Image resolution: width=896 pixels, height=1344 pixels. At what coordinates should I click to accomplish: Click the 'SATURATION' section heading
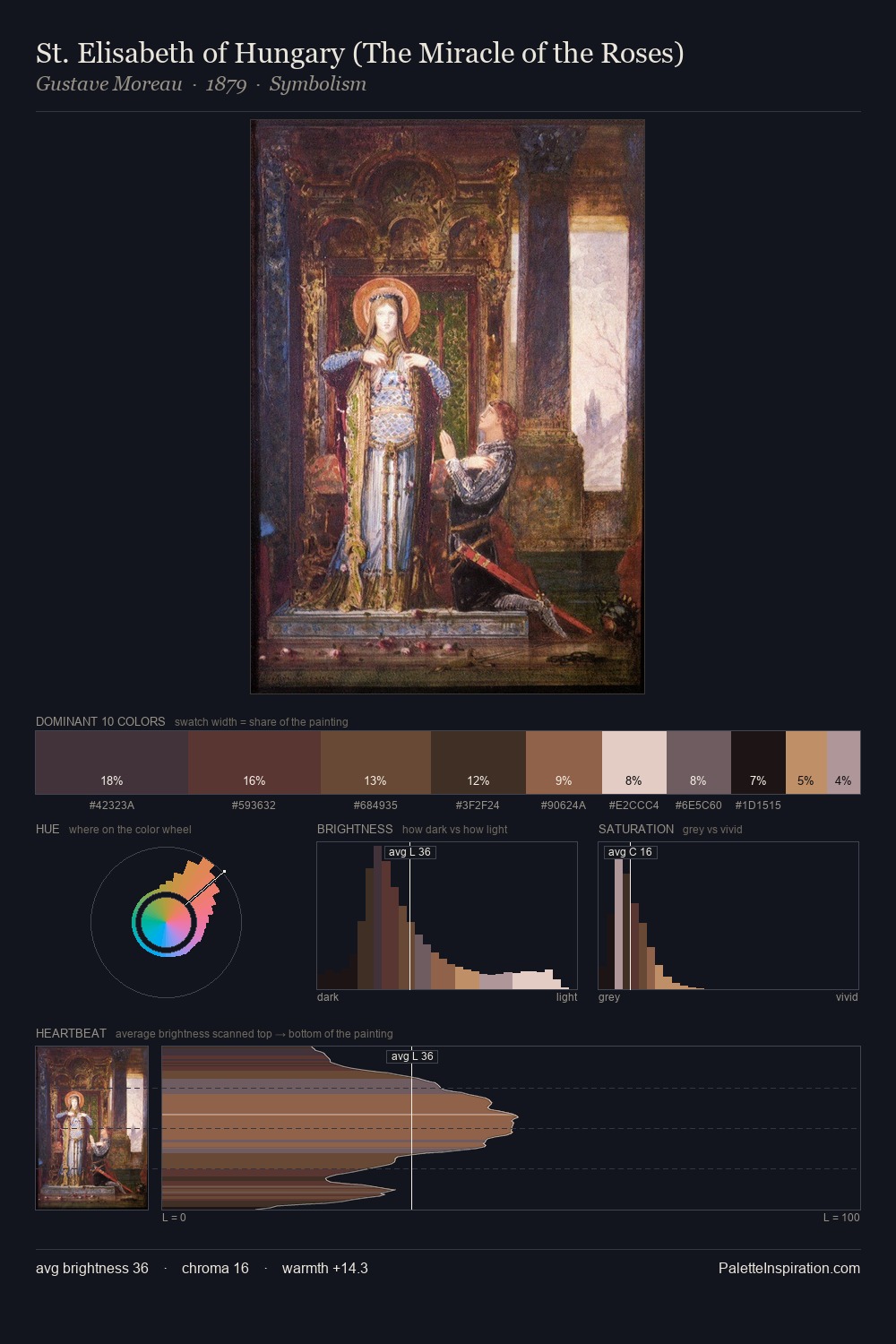click(636, 829)
